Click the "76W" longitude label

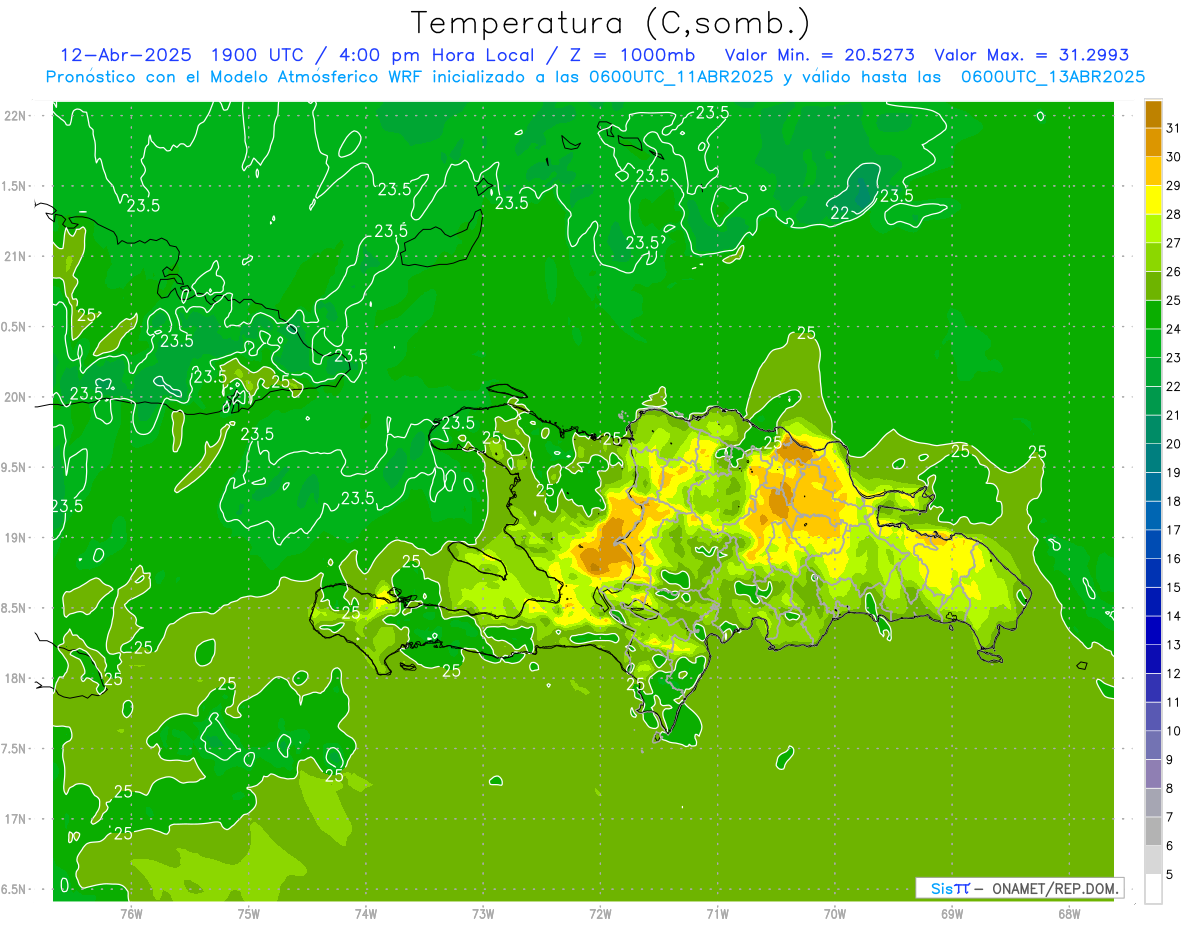click(x=131, y=913)
